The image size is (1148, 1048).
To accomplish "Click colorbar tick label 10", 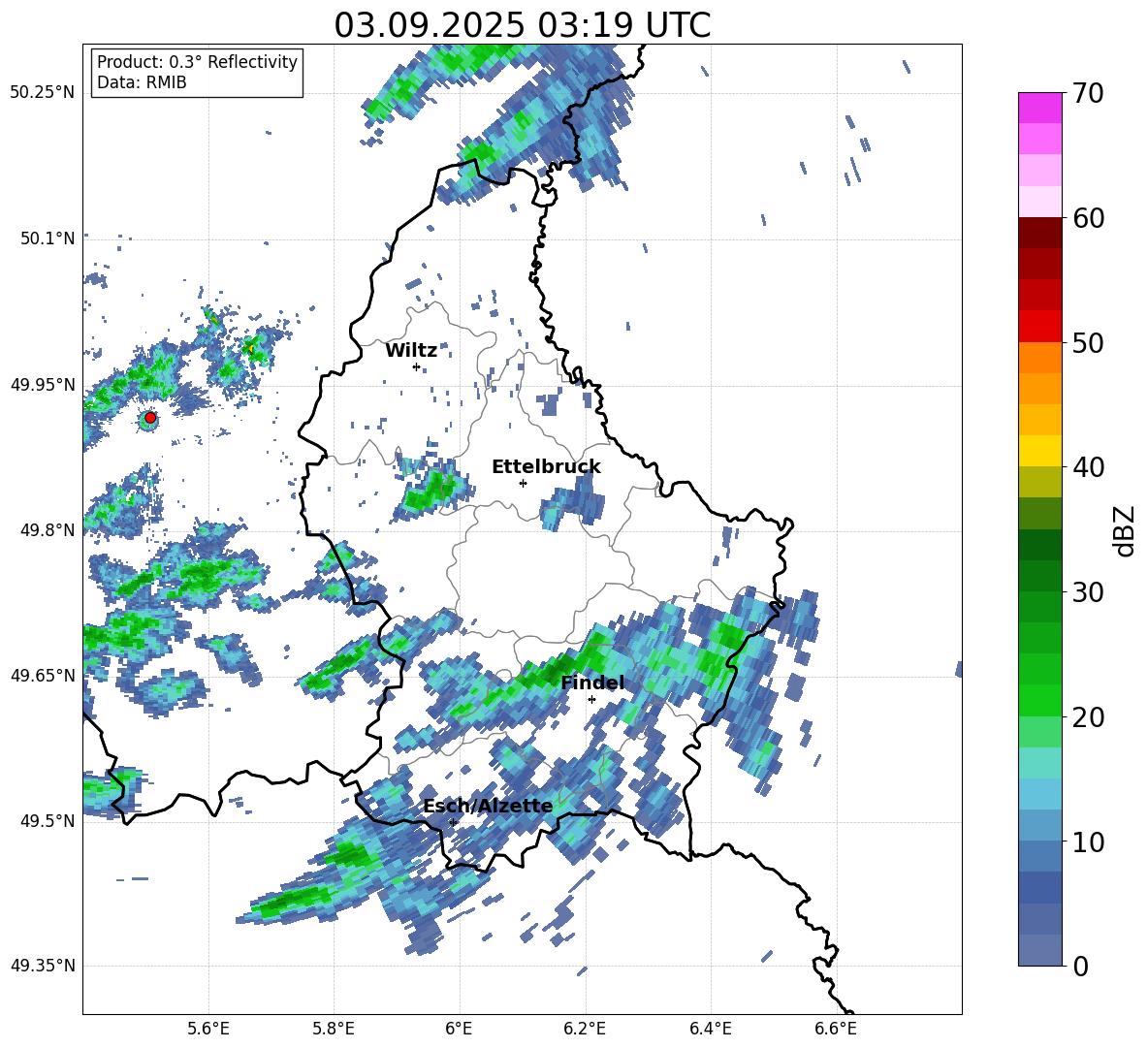I will coord(1088,842).
